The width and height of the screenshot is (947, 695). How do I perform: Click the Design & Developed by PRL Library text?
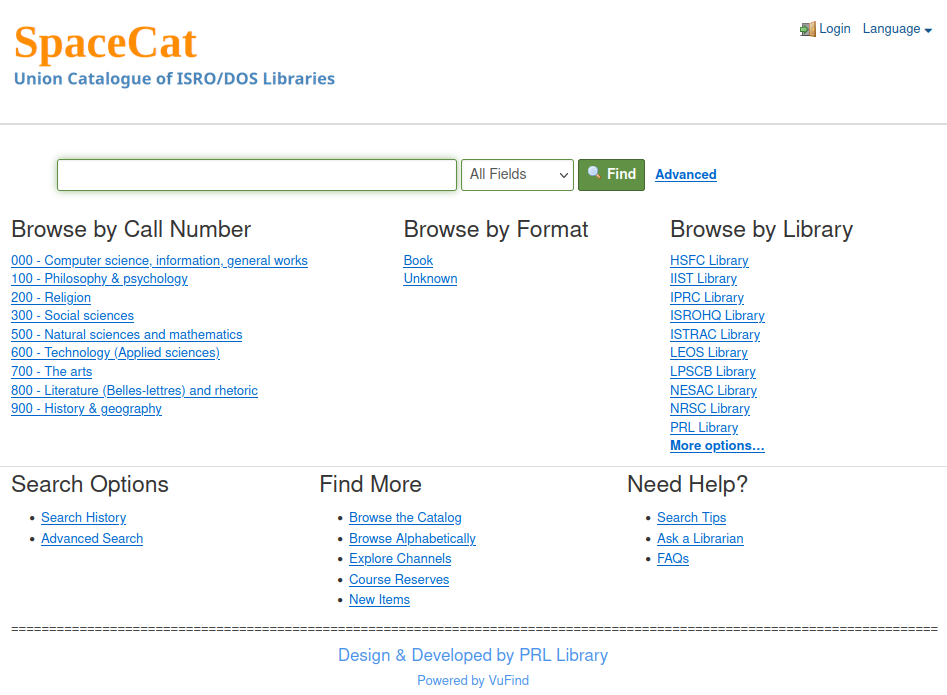pyautogui.click(x=473, y=655)
